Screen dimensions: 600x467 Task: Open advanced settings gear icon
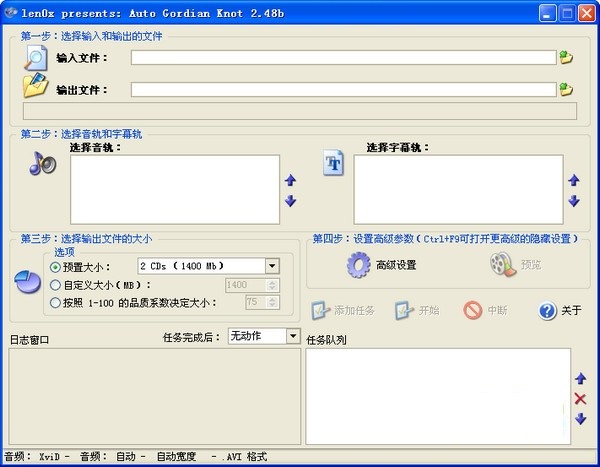(x=359, y=265)
